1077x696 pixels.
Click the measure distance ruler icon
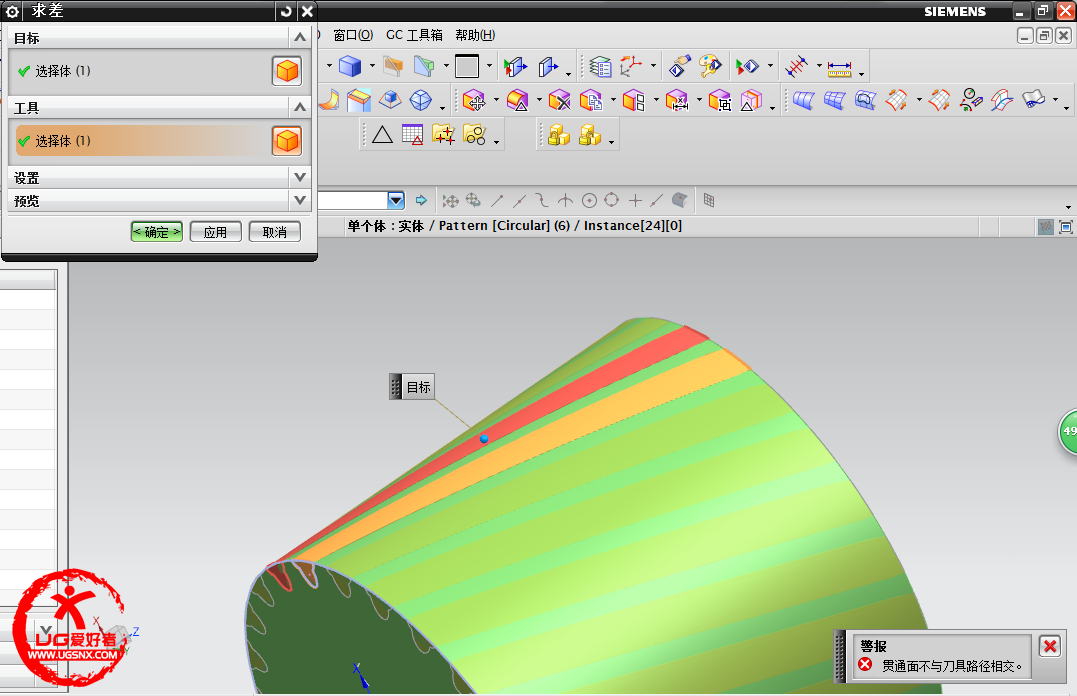click(x=839, y=68)
